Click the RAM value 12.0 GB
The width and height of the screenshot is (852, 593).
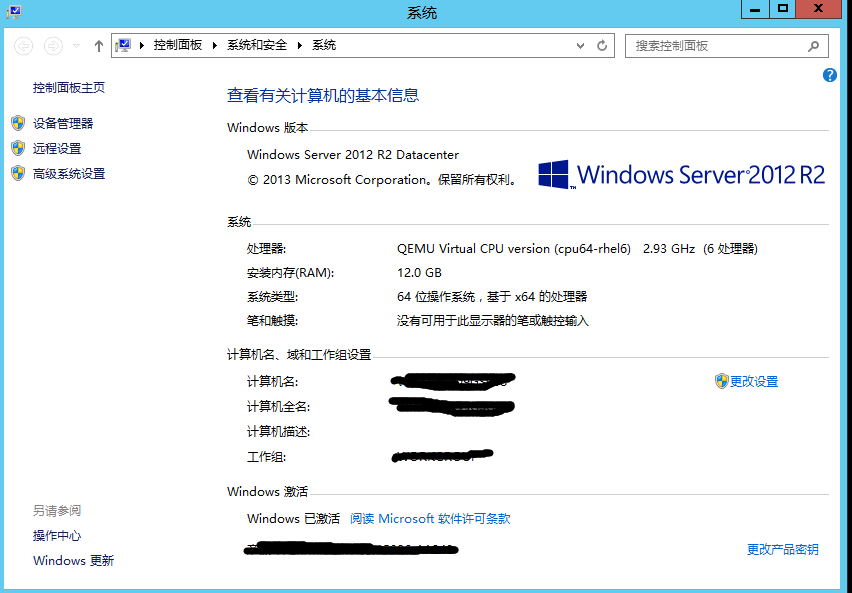click(419, 273)
